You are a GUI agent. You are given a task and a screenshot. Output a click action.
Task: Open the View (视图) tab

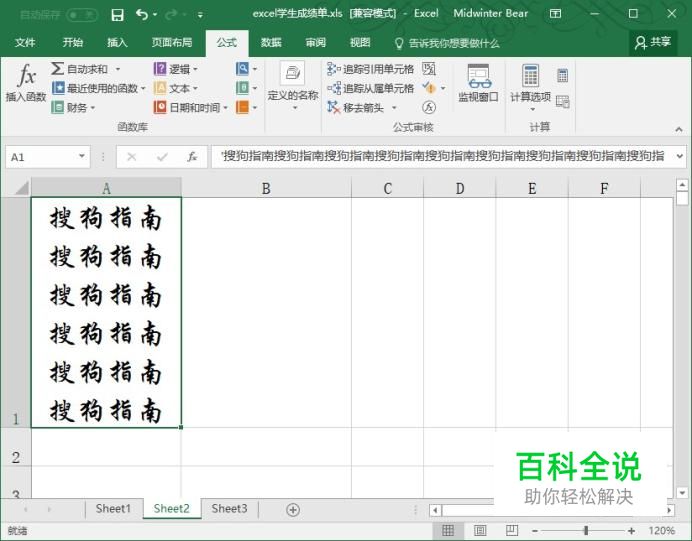click(x=360, y=42)
